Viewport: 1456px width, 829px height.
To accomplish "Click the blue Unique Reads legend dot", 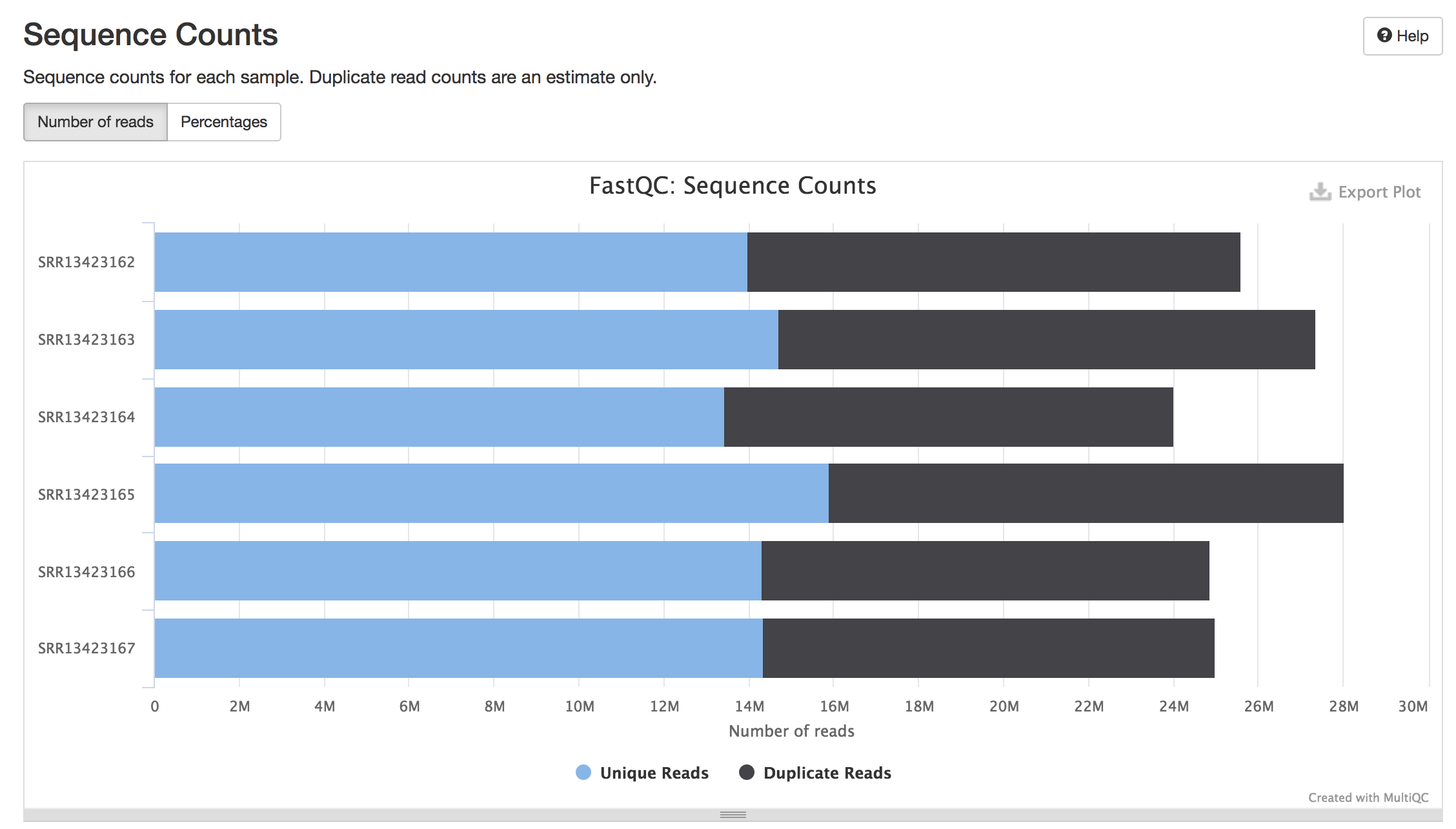I will tap(583, 772).
